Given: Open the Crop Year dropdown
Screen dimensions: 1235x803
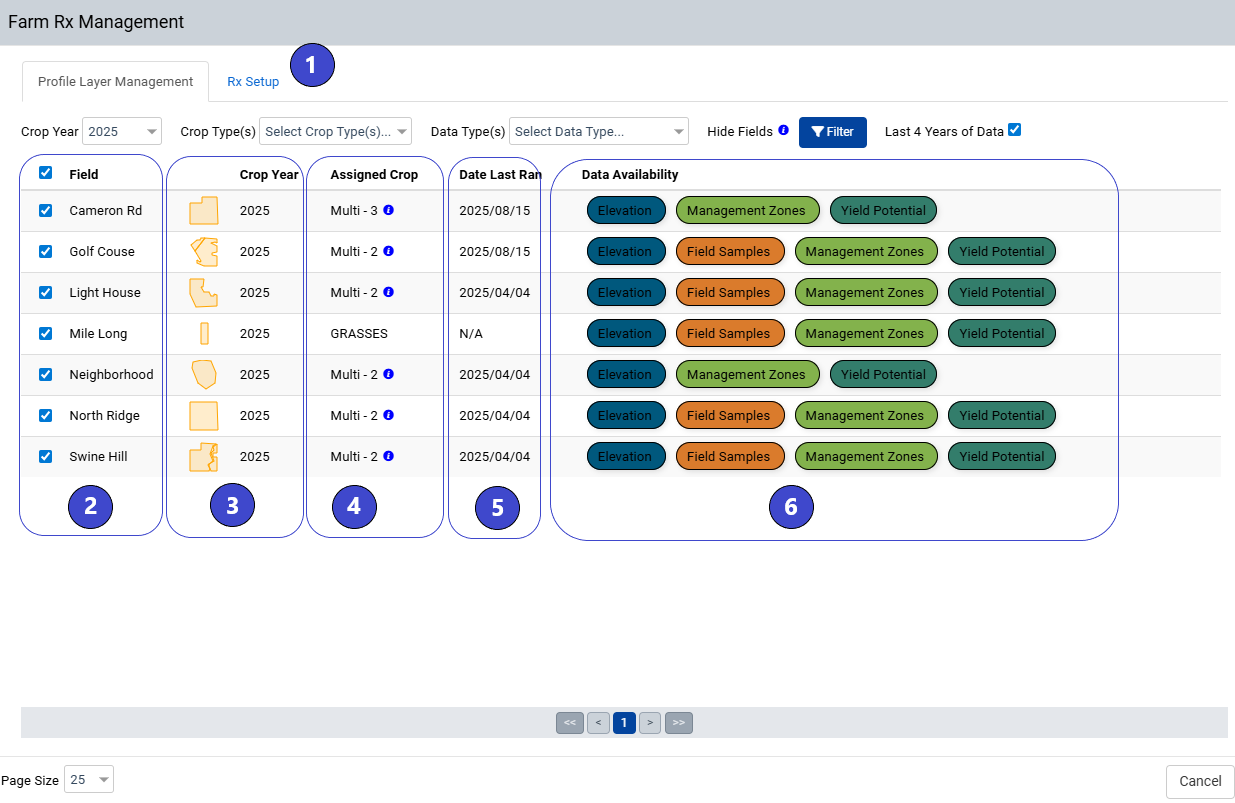Looking at the screenshot, I should click(x=121, y=131).
